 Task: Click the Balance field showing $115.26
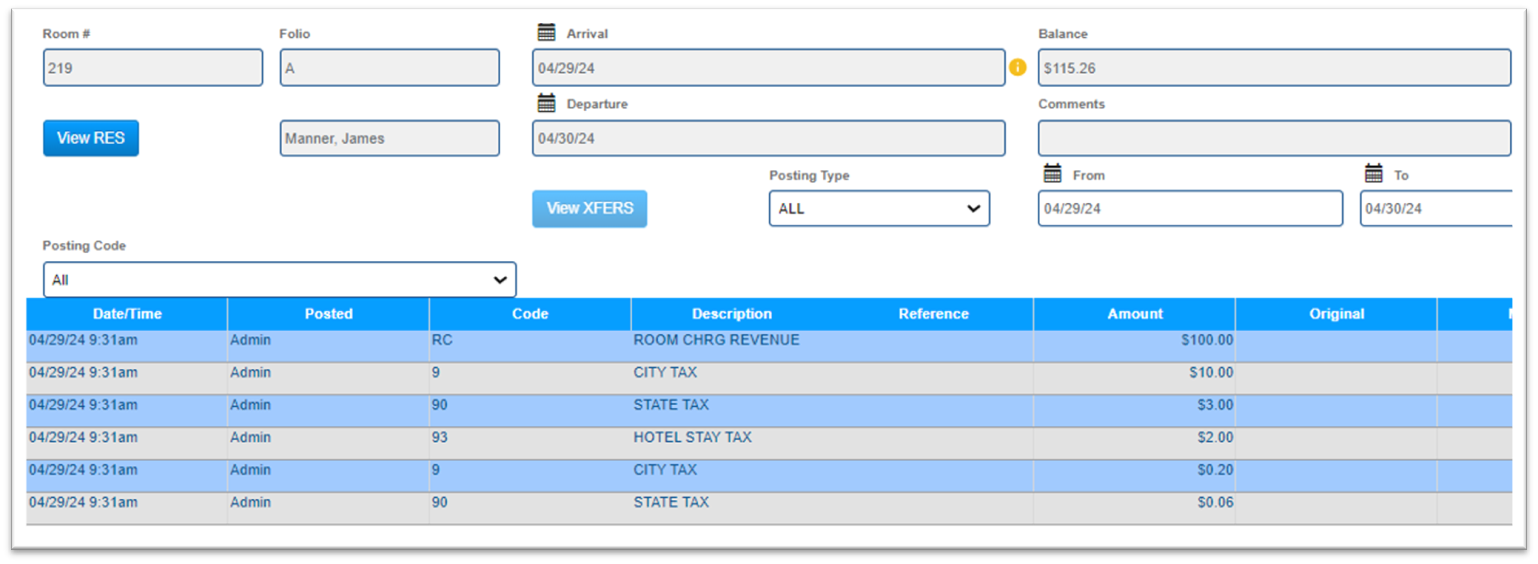[x=1273, y=68]
